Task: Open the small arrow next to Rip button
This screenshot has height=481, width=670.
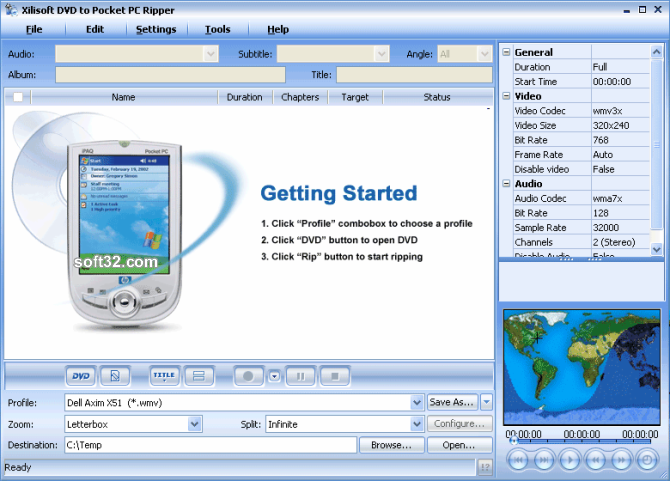Action: [x=274, y=376]
